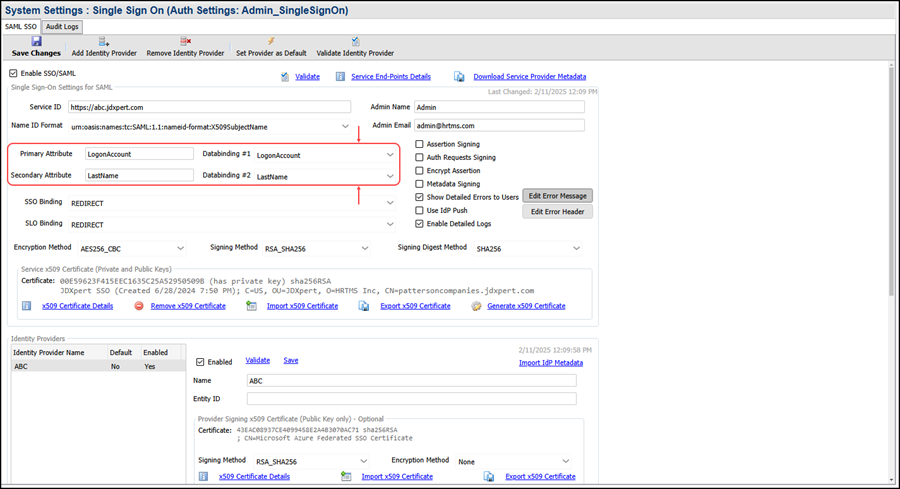This screenshot has height=489, width=900.
Task: Open the Name ID Format dropdown
Action: point(345,127)
